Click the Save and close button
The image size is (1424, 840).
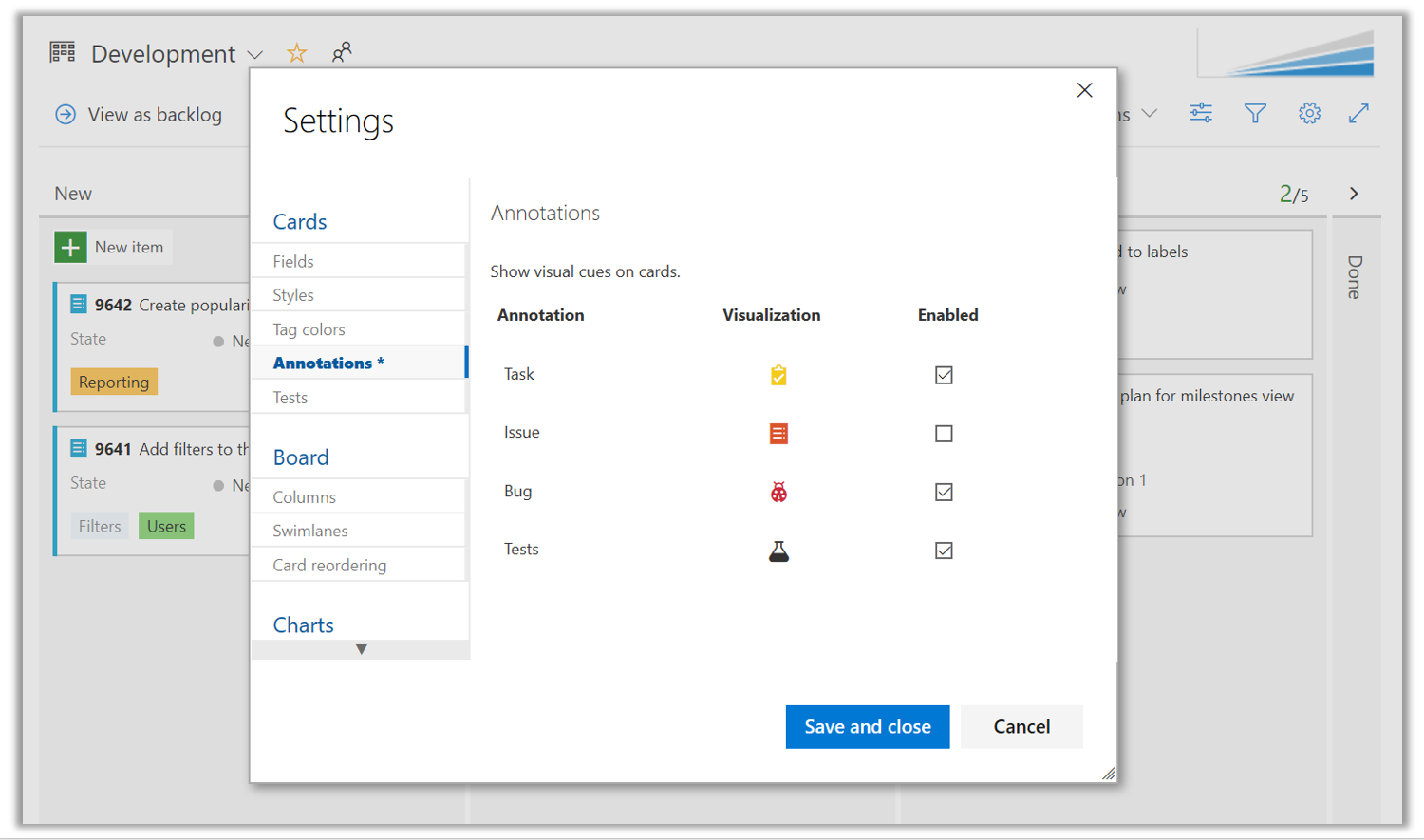coord(867,726)
